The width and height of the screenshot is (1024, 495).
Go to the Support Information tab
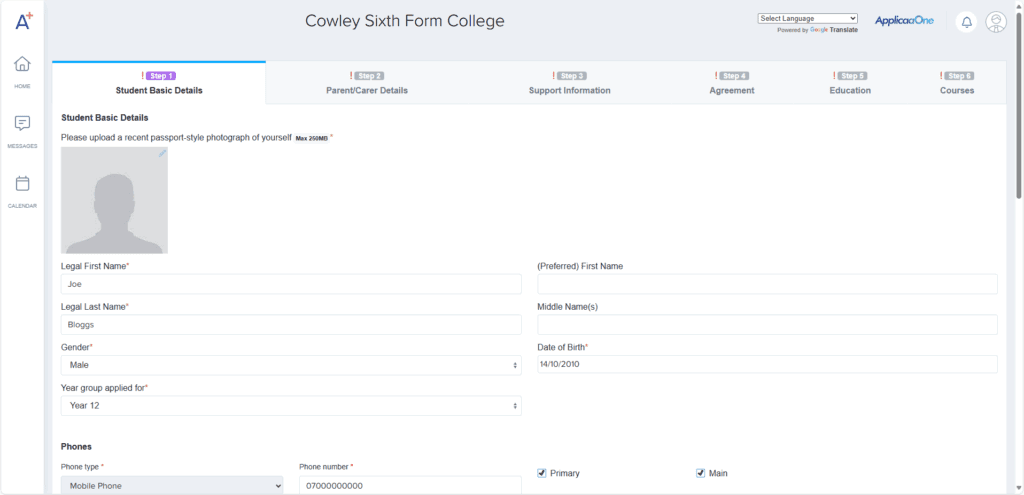[x=569, y=83]
